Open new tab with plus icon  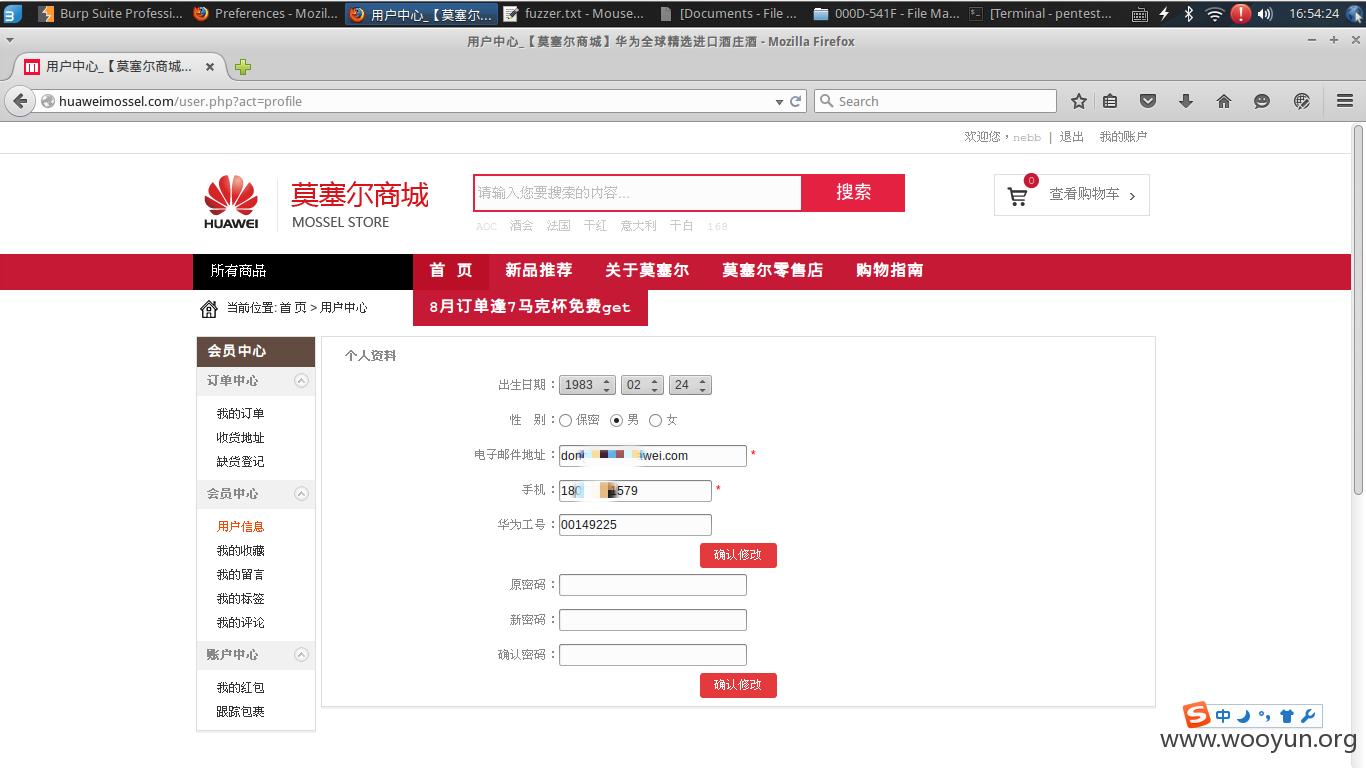click(243, 67)
